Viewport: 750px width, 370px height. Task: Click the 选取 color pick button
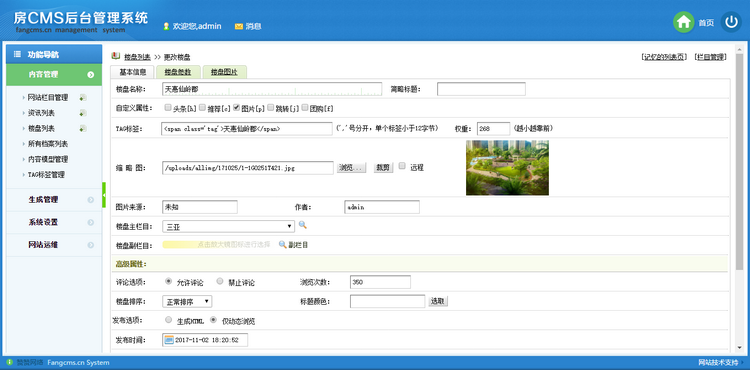(438, 302)
